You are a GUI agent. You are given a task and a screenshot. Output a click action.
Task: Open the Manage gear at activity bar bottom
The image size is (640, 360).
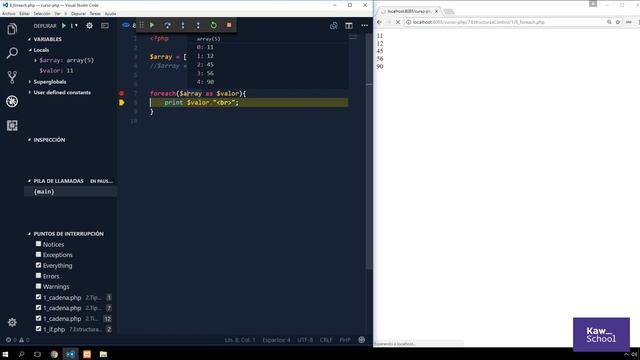coord(12,322)
